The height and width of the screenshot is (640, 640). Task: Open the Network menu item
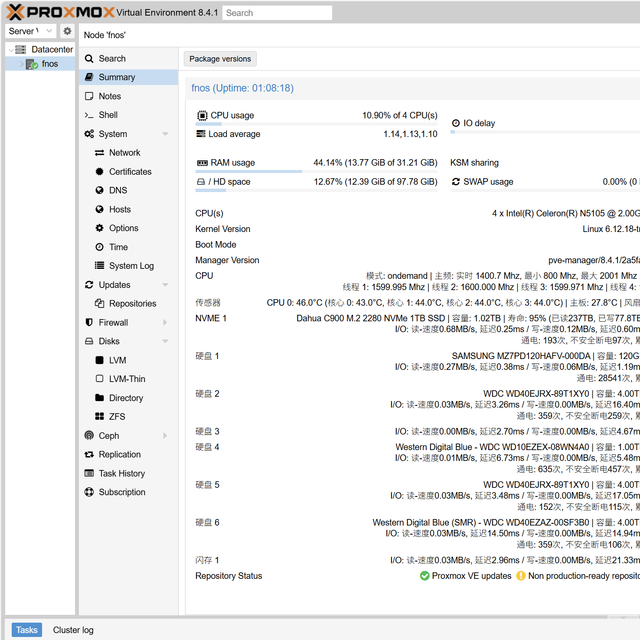129,153
